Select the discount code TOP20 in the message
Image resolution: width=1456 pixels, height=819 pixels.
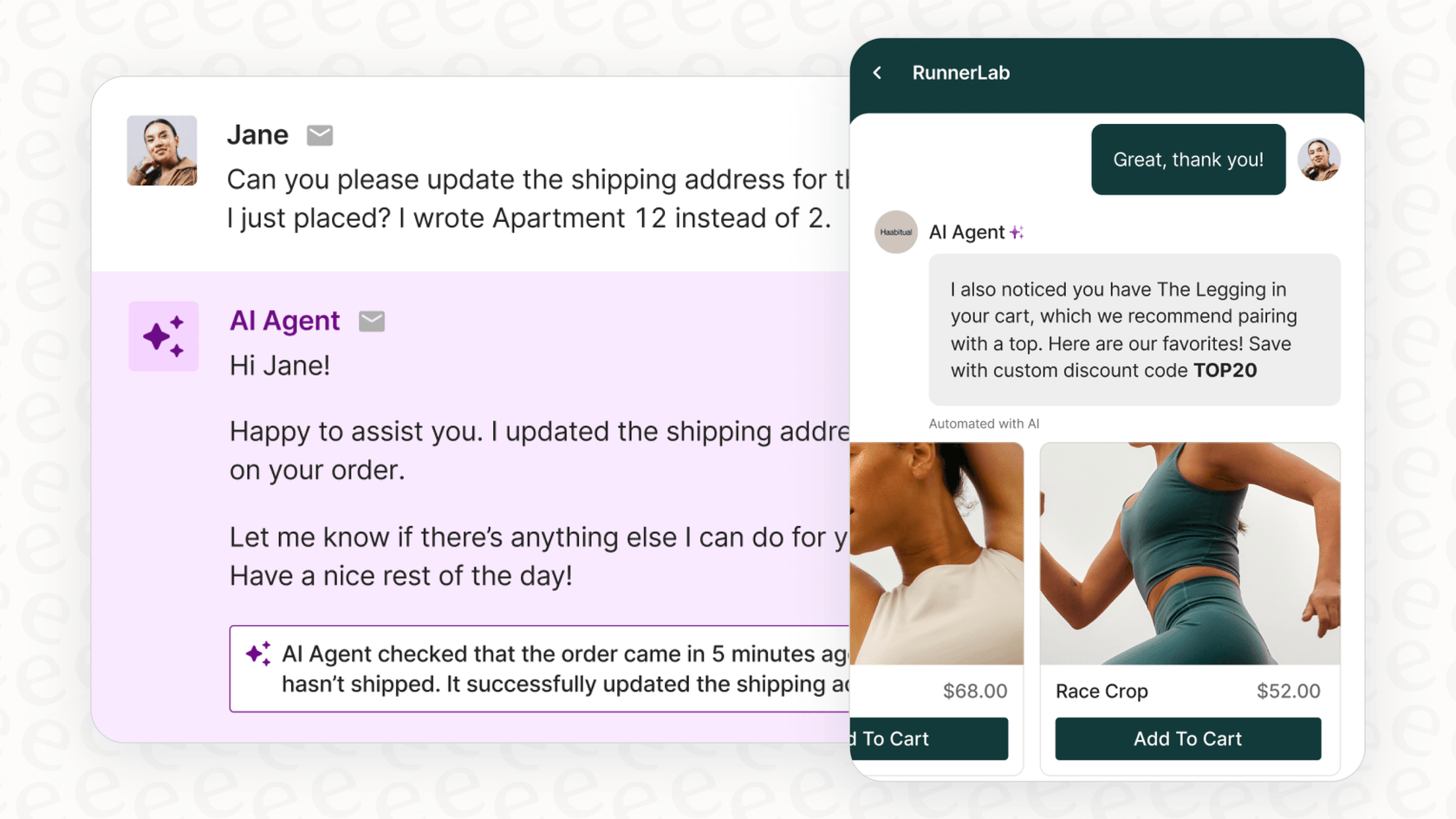pos(1225,370)
